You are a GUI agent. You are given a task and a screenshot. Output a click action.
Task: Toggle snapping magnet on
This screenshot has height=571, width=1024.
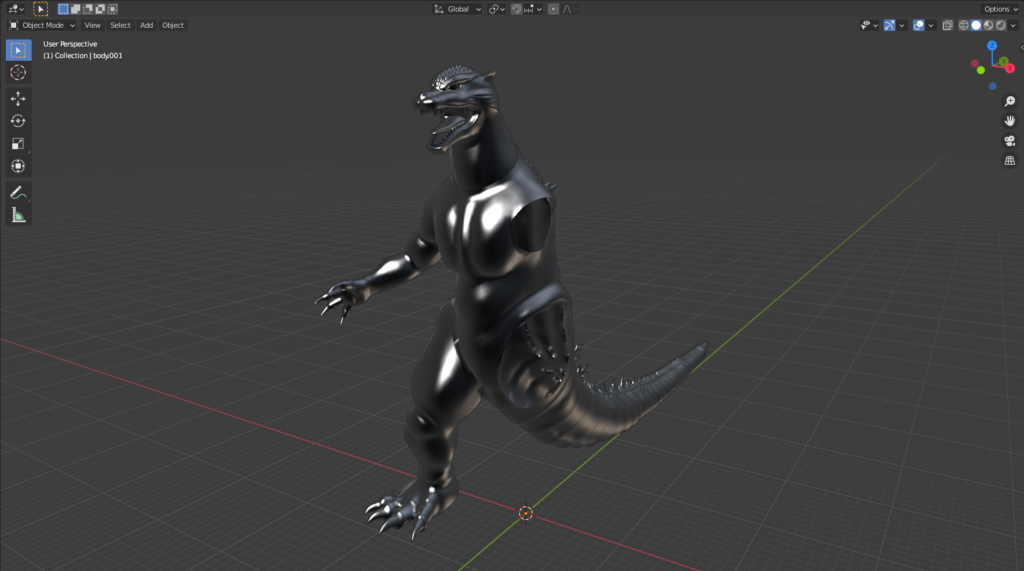514,9
